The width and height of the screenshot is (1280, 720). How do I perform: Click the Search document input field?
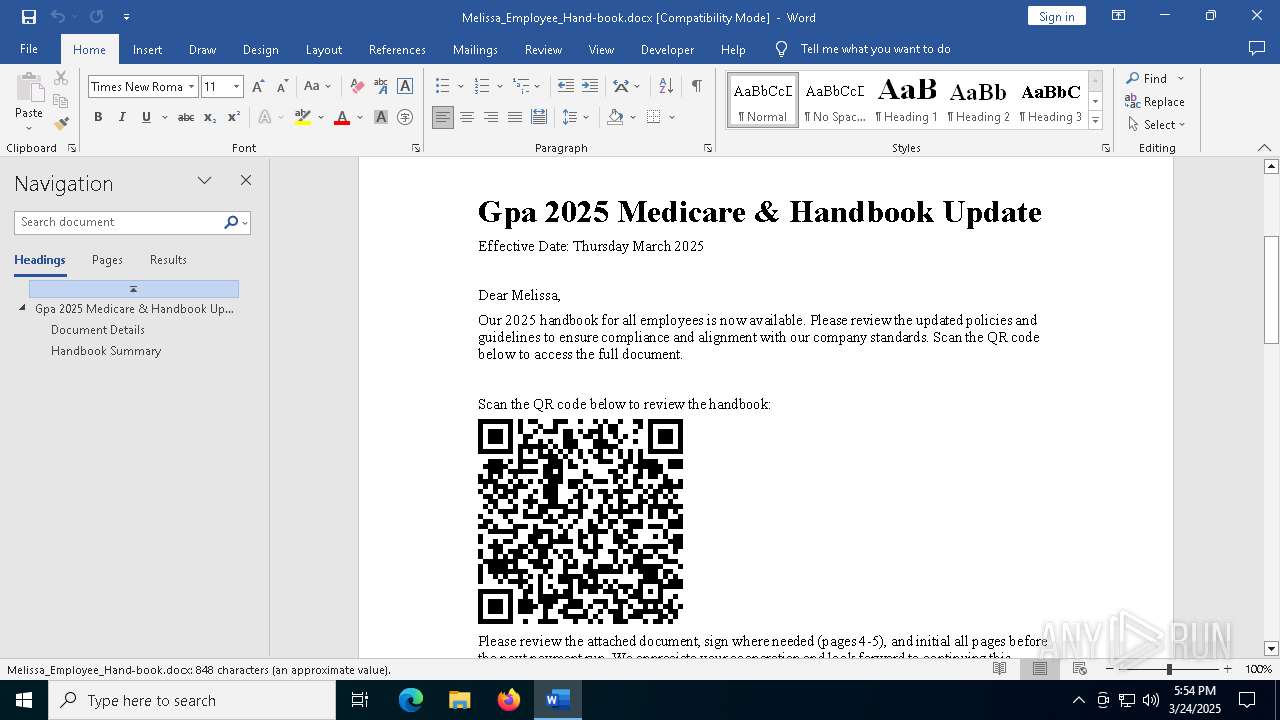[x=120, y=222]
